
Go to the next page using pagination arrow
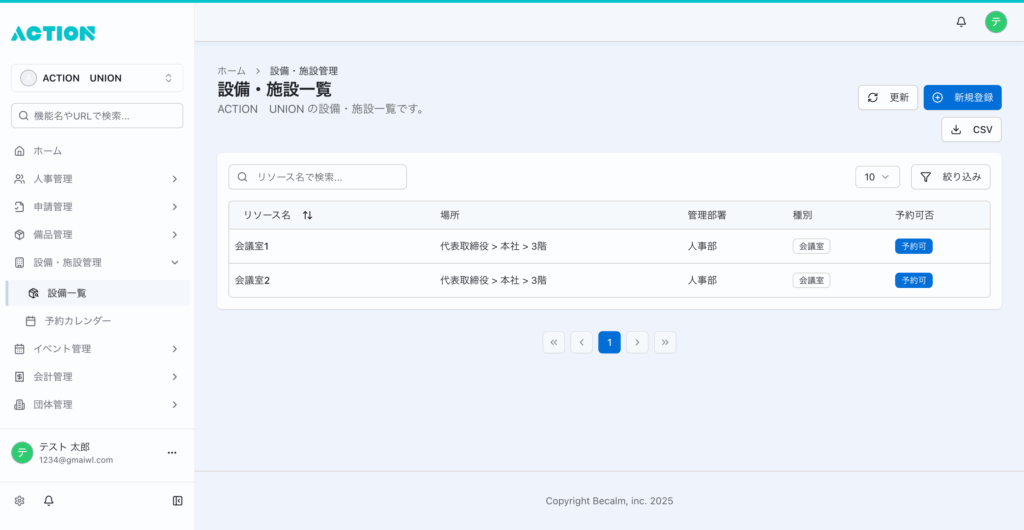pyautogui.click(x=637, y=342)
